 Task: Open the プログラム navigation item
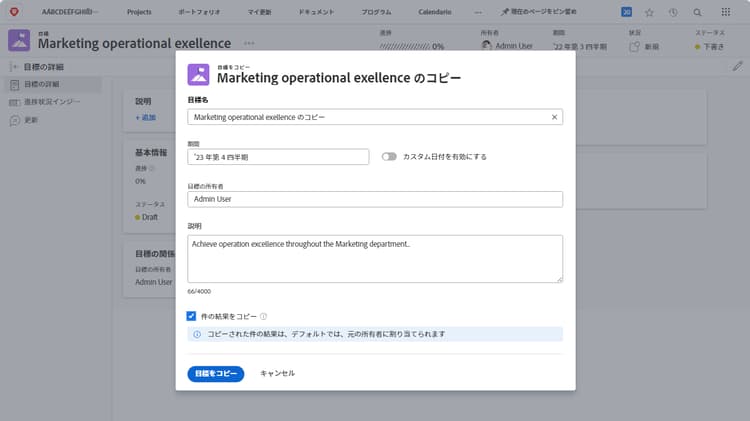click(376, 12)
